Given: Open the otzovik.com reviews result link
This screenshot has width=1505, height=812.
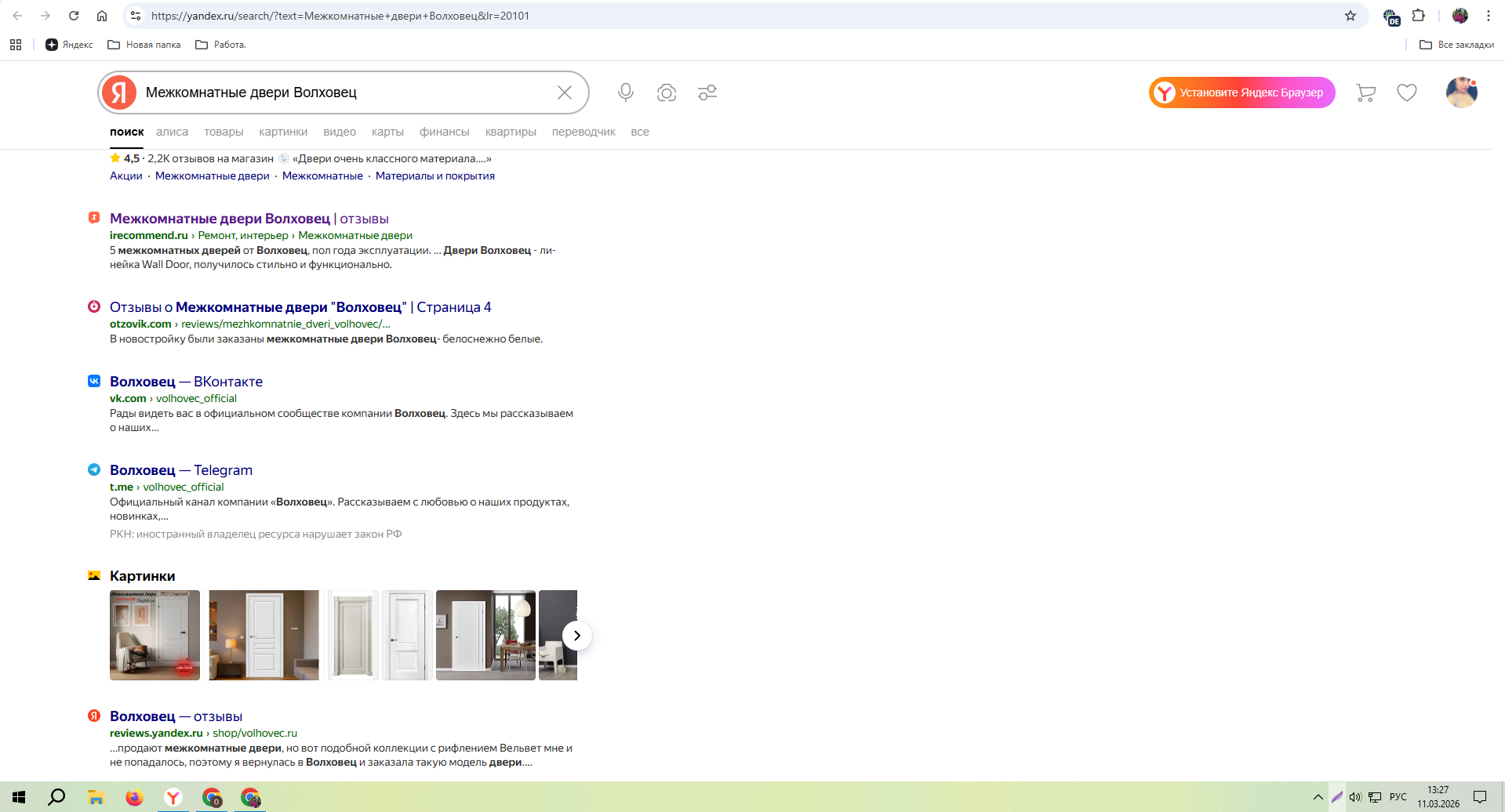Looking at the screenshot, I should [300, 307].
